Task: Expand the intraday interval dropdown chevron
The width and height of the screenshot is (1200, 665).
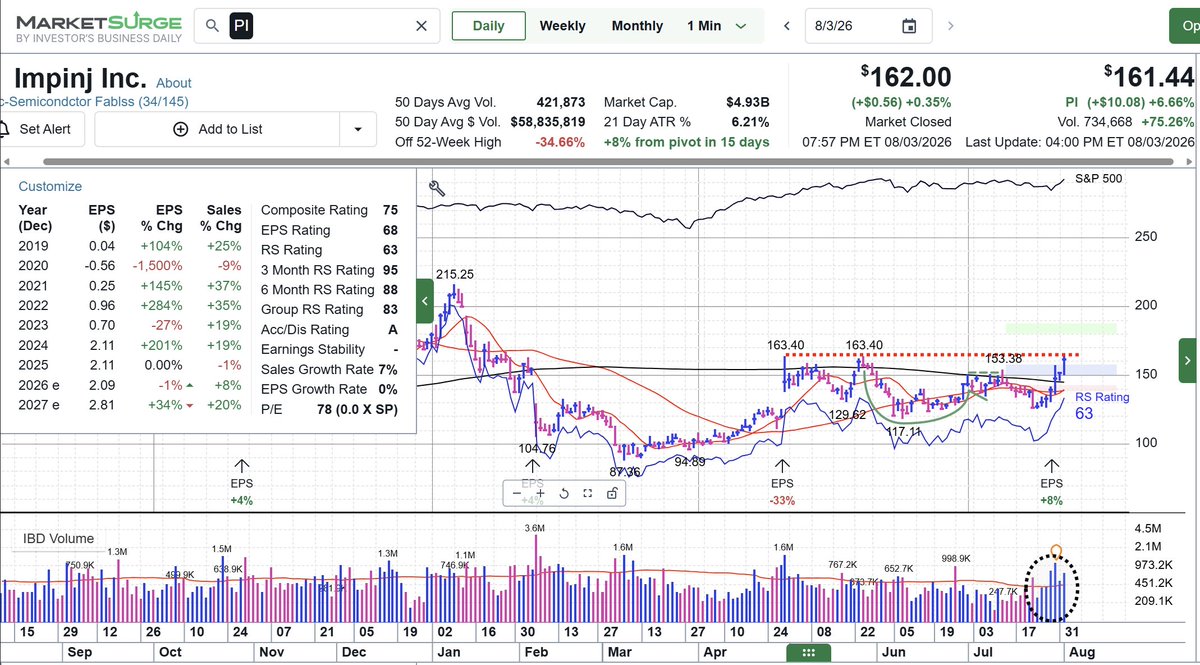Action: pos(741,26)
